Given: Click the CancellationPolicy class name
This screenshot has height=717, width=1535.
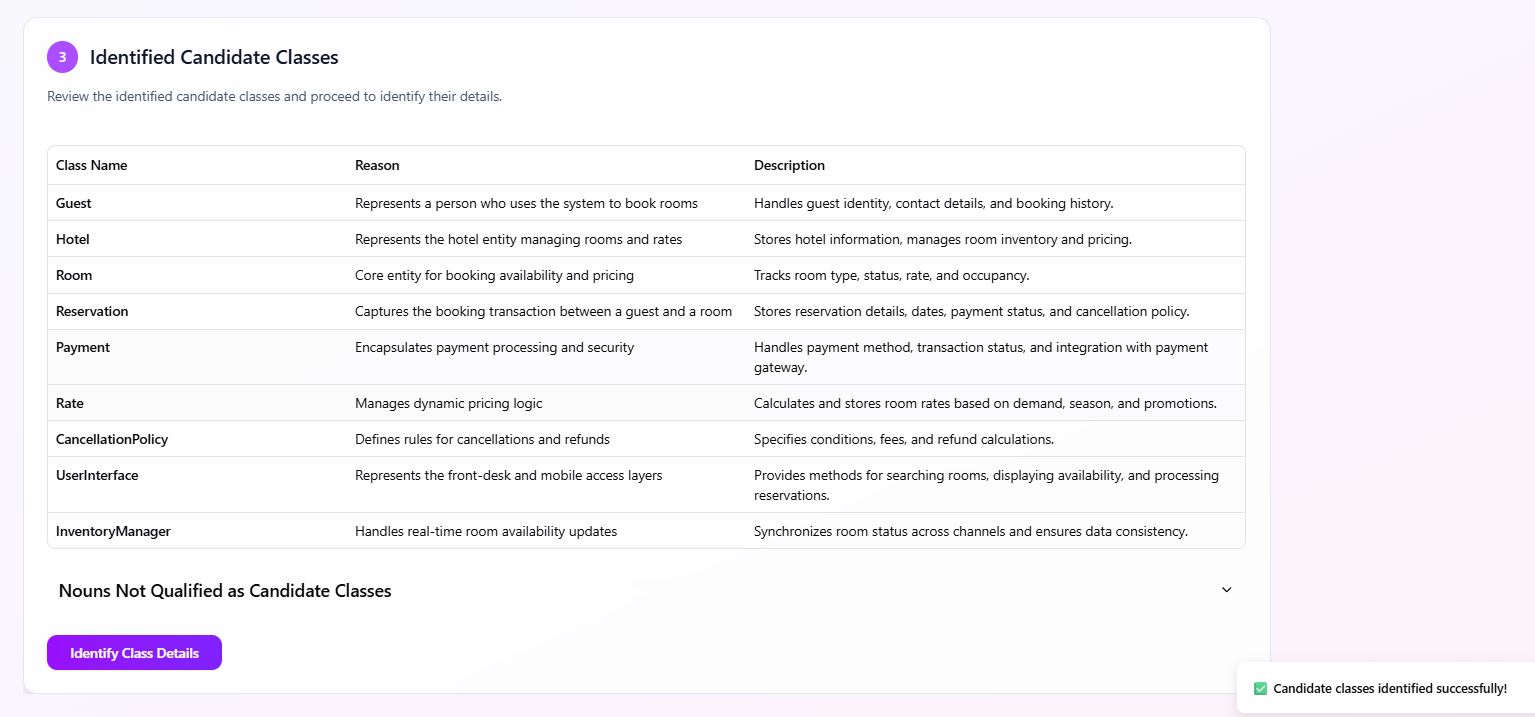Looking at the screenshot, I should point(112,439).
